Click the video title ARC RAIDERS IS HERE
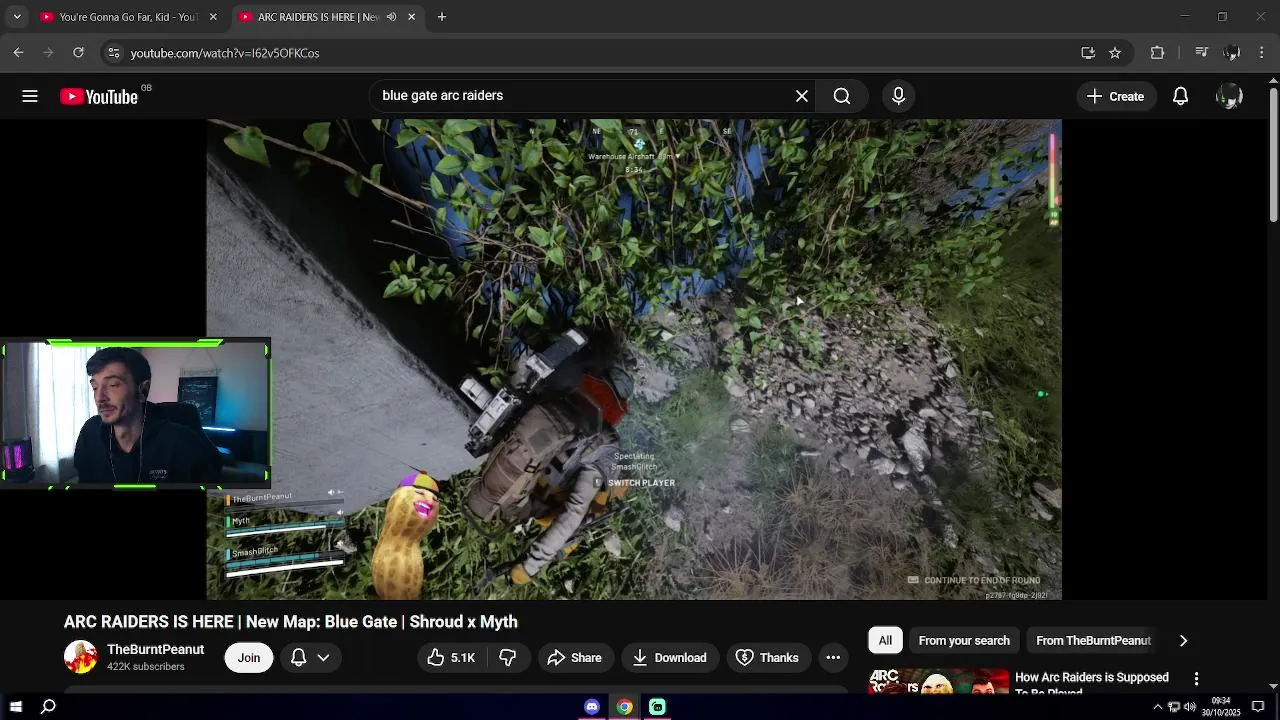The height and width of the screenshot is (720, 1280). pos(291,622)
